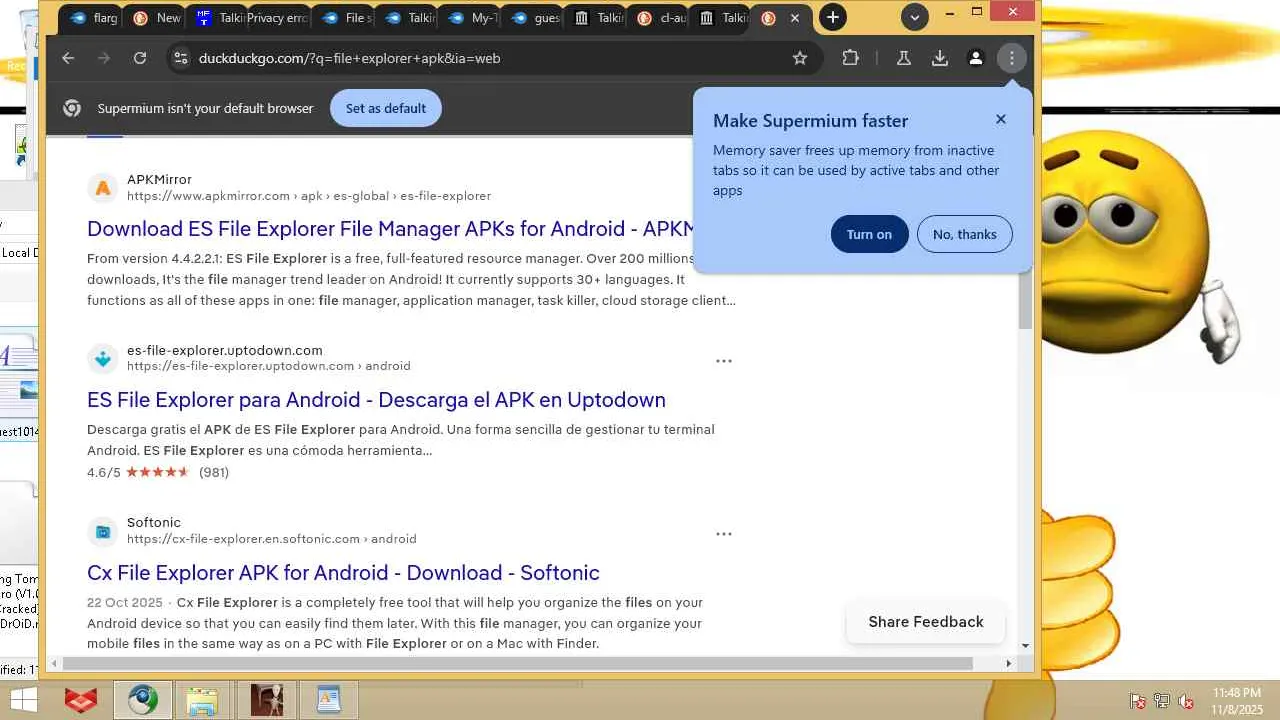Switch to the 'My-T' tab
The image size is (1280, 720).
(471, 18)
